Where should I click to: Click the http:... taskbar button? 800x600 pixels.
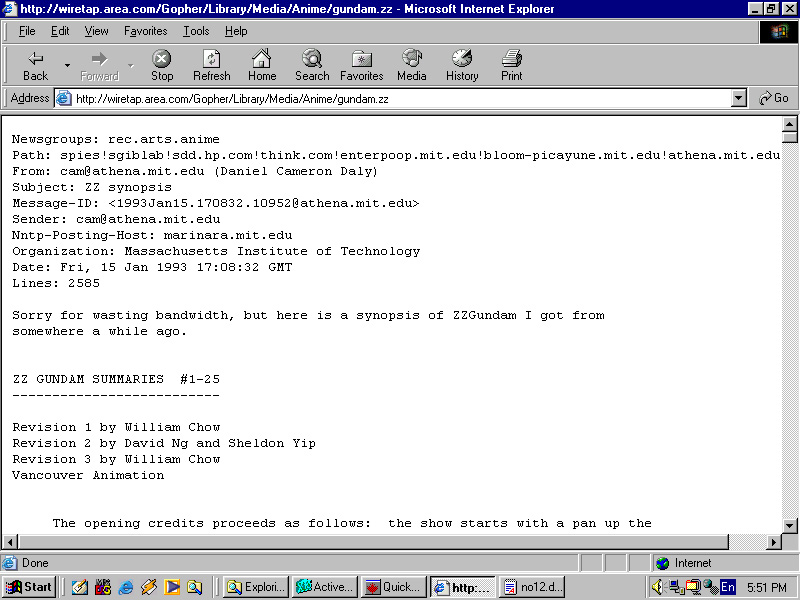pos(463,587)
